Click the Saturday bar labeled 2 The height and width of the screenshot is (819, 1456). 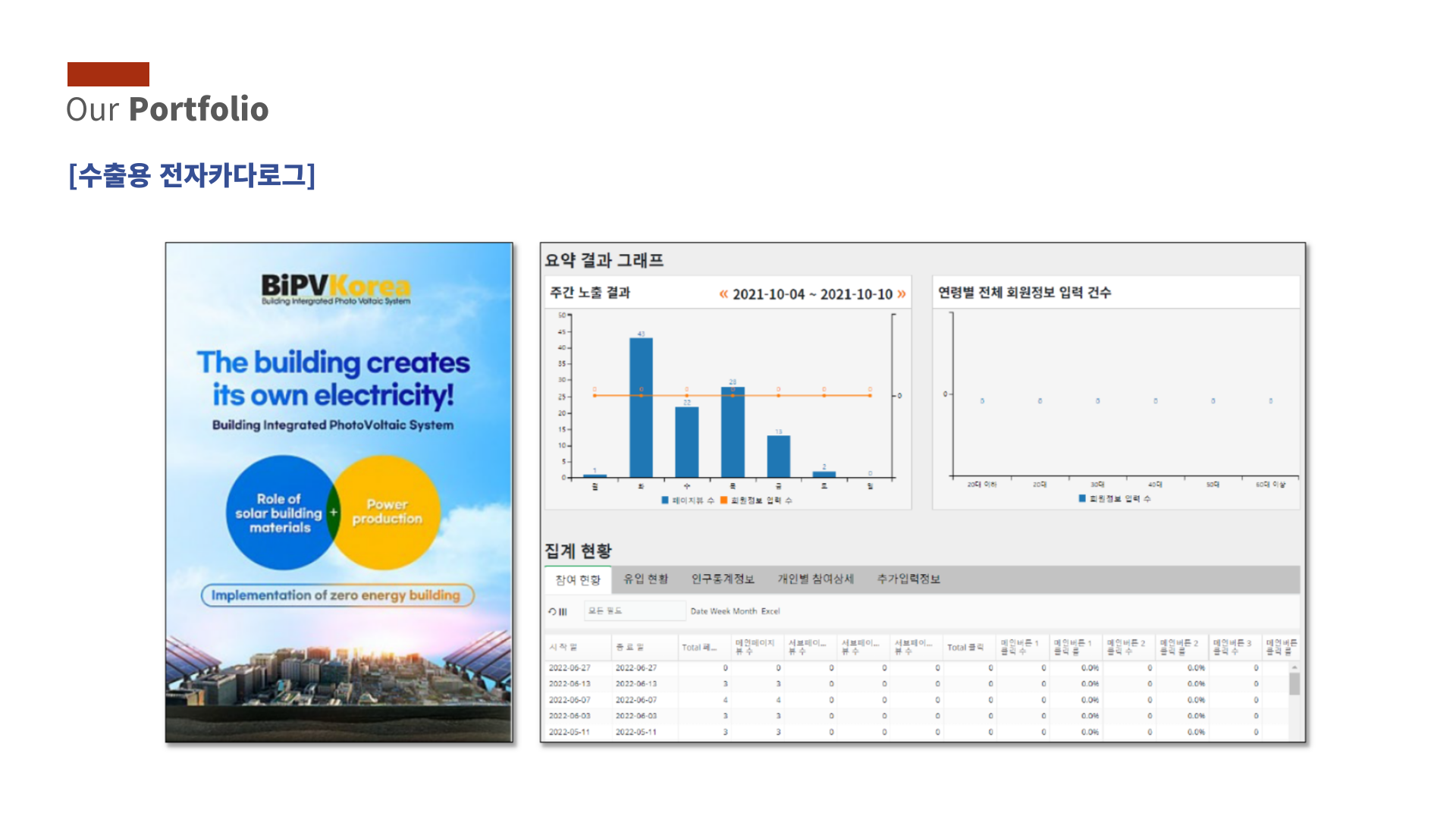[x=824, y=474]
